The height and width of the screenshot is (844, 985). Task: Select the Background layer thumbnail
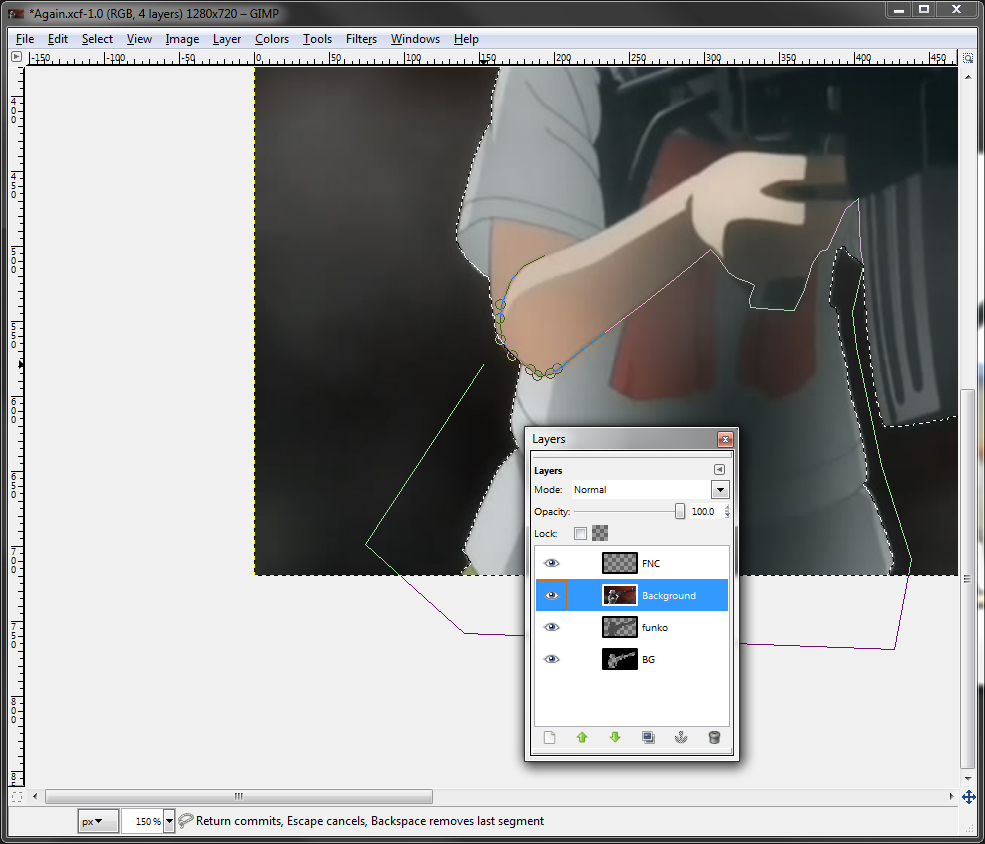(619, 595)
